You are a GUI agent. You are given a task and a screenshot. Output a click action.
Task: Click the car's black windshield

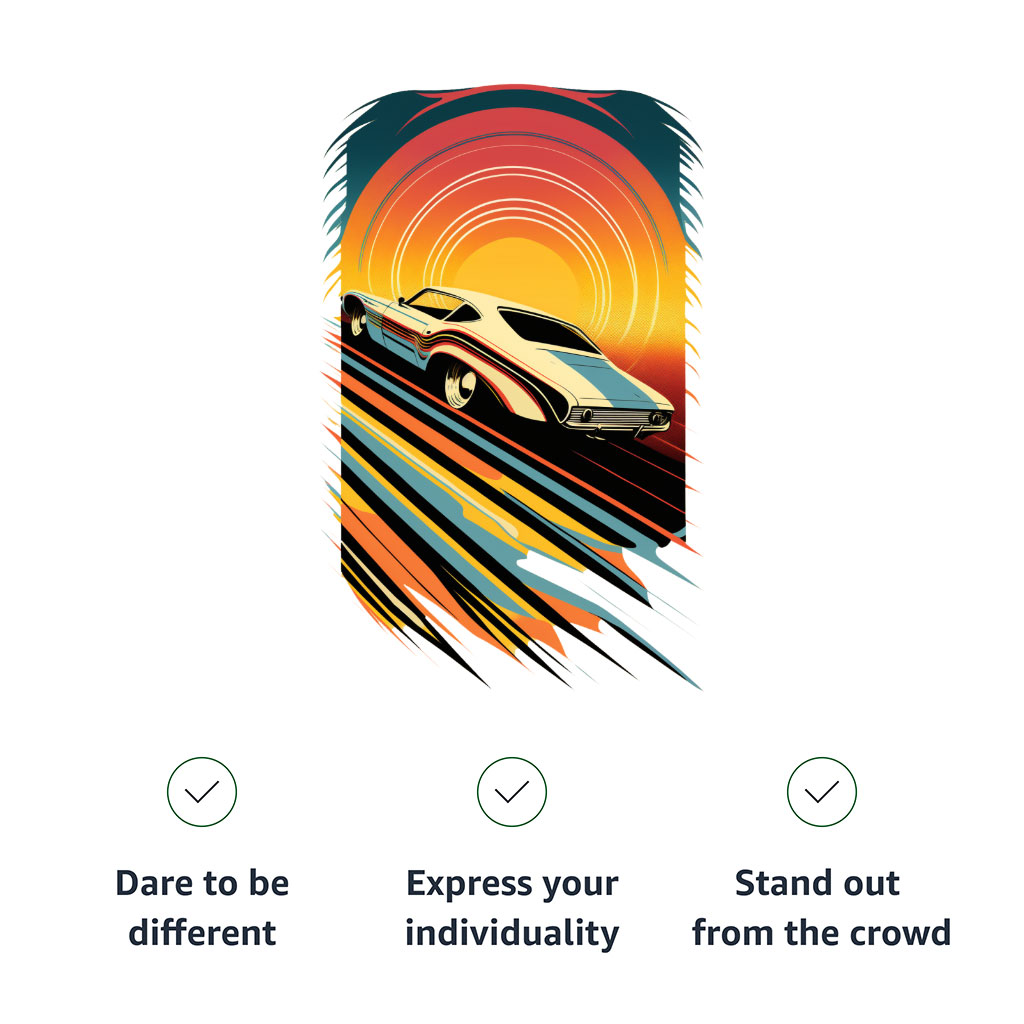[x=547, y=330]
